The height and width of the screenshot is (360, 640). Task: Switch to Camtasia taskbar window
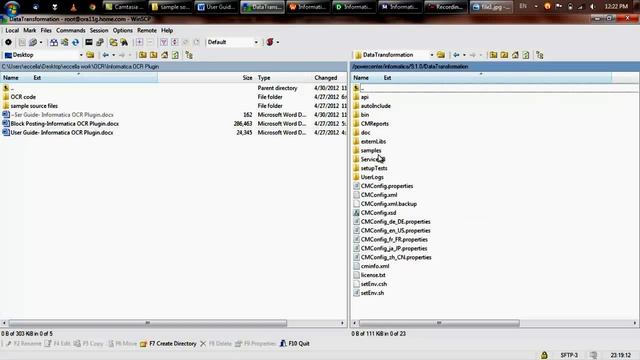pos(124,7)
